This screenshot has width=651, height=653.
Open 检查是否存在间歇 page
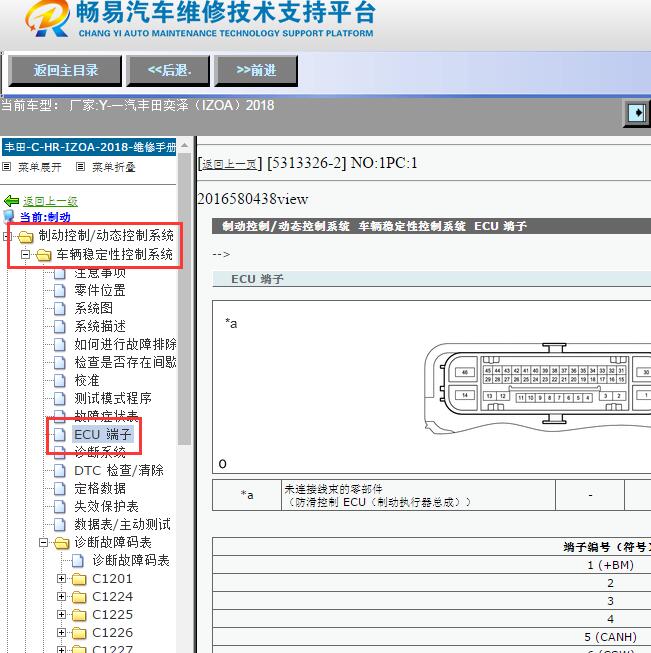point(125,362)
